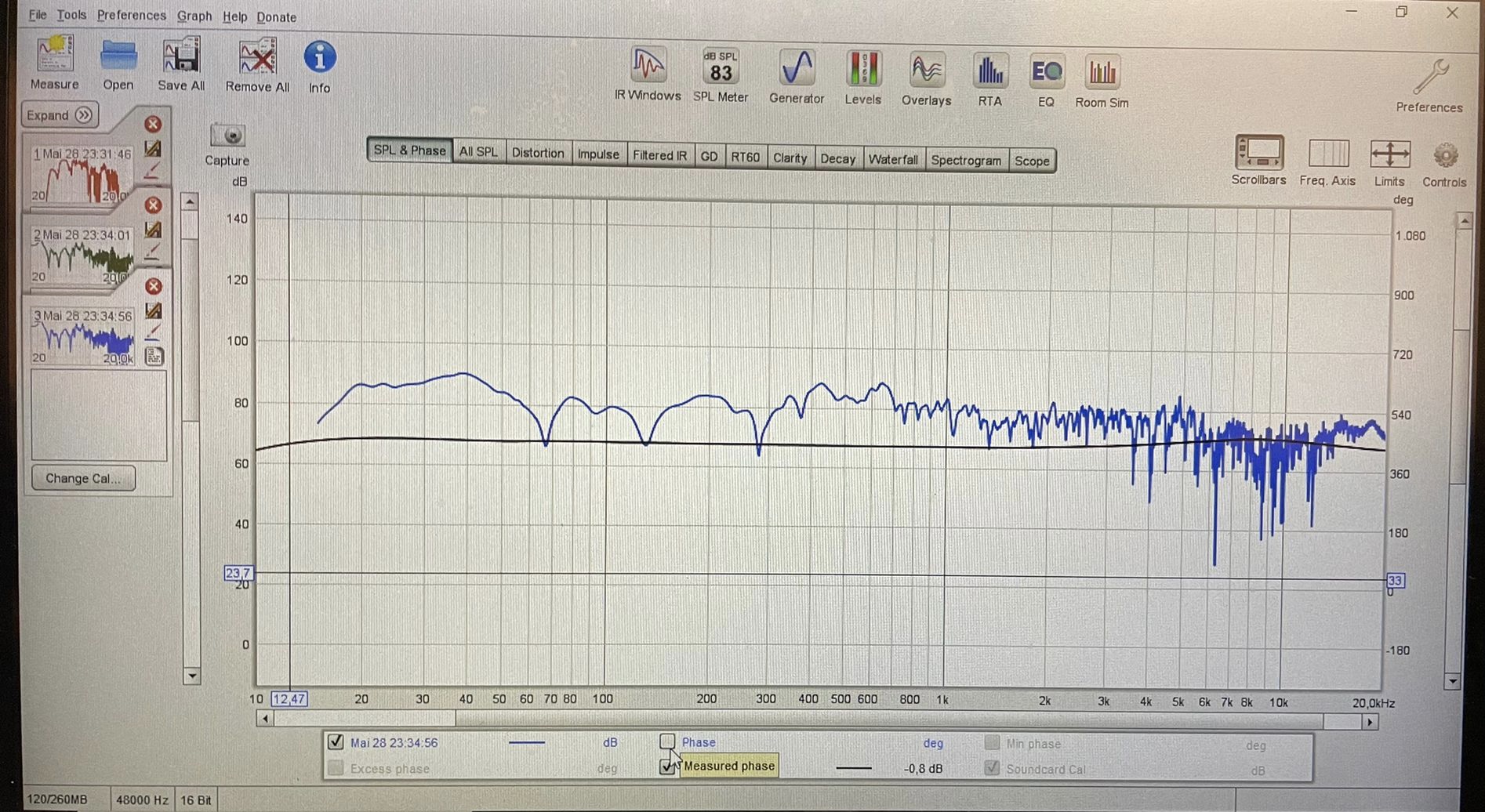Click Save All floppy disk icon
1485x812 pixels.
point(180,58)
